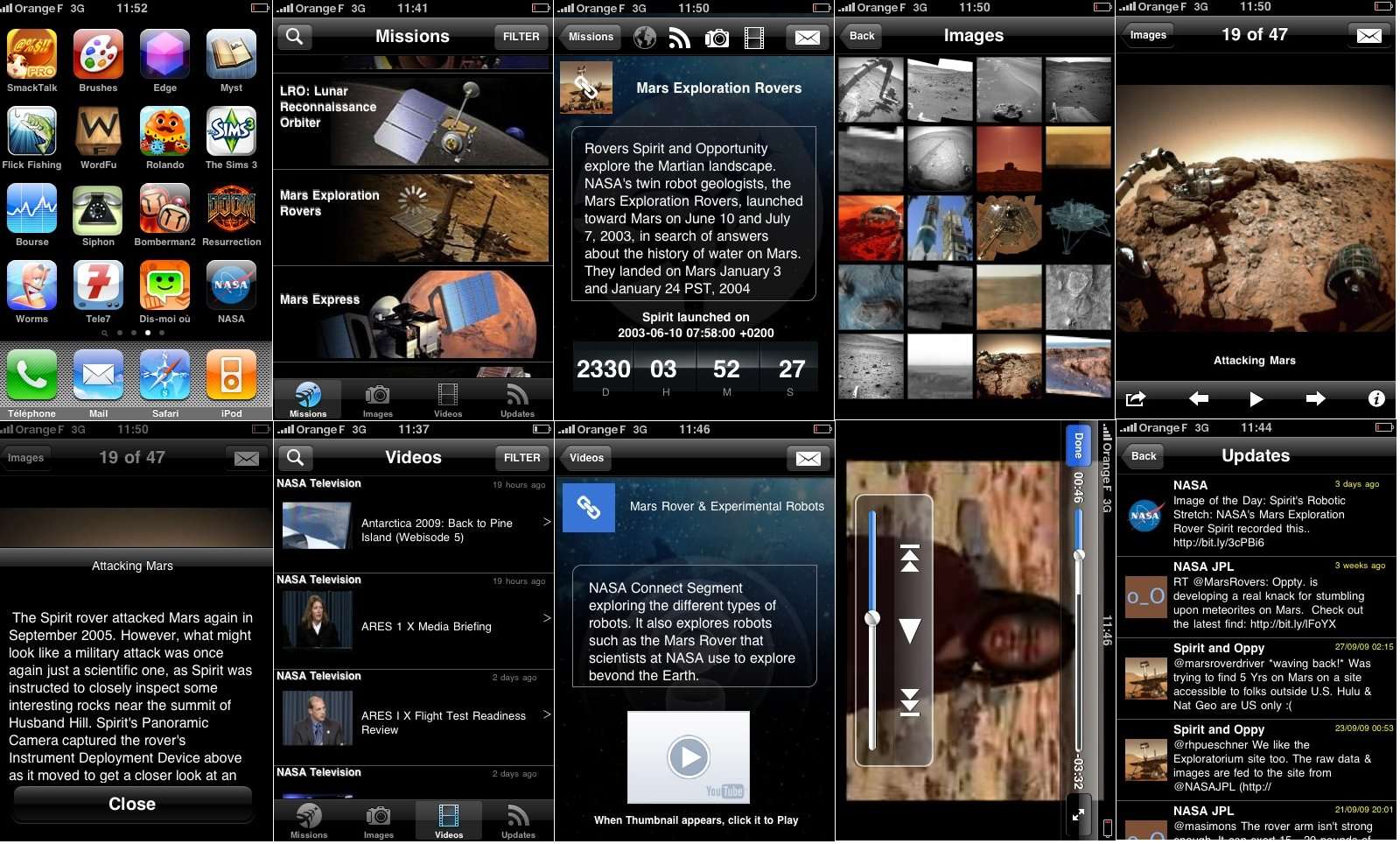Click the volume slider knob in video player
The image size is (1400, 844).
871,618
